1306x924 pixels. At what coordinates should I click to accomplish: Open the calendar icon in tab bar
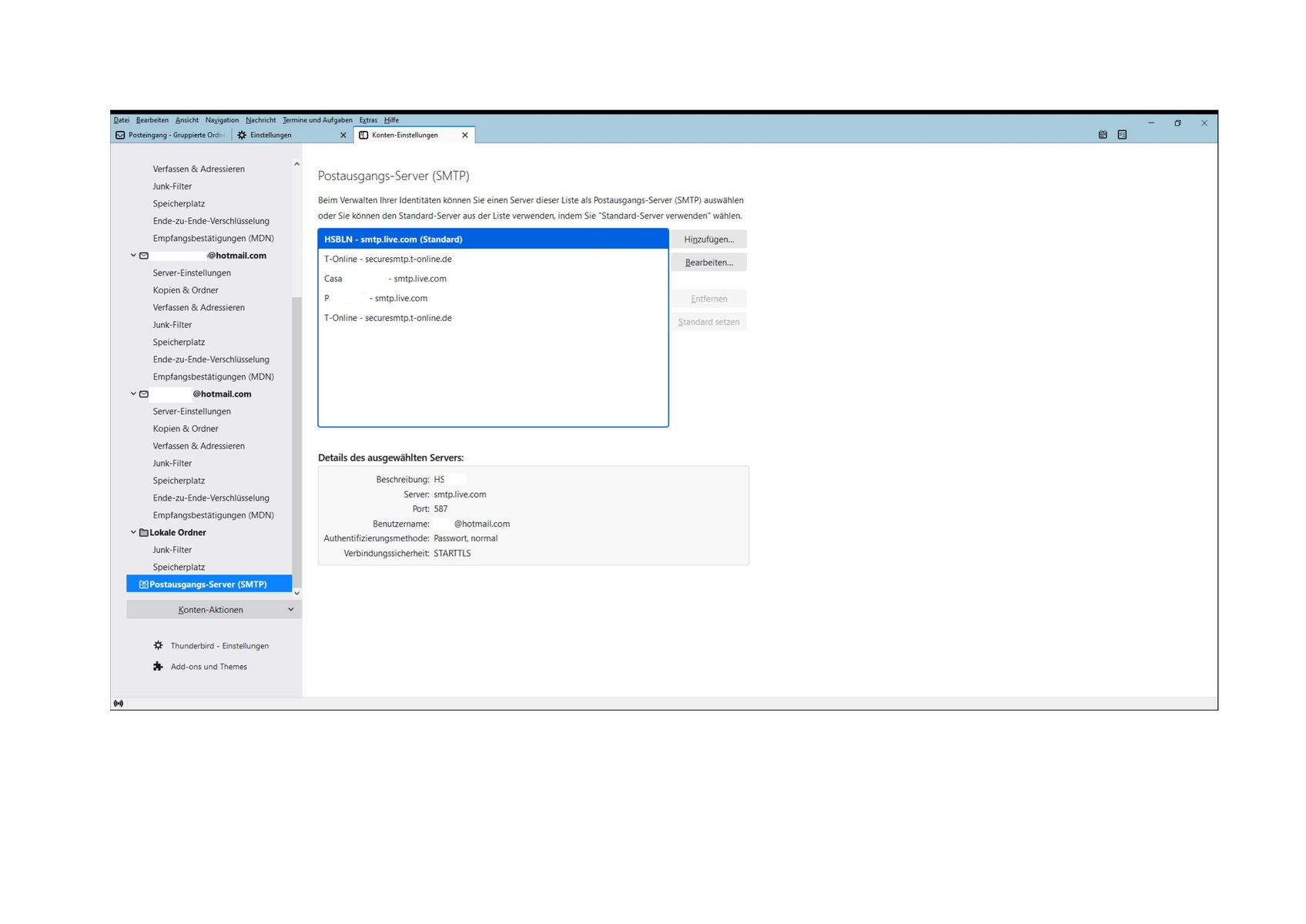[x=1102, y=135]
